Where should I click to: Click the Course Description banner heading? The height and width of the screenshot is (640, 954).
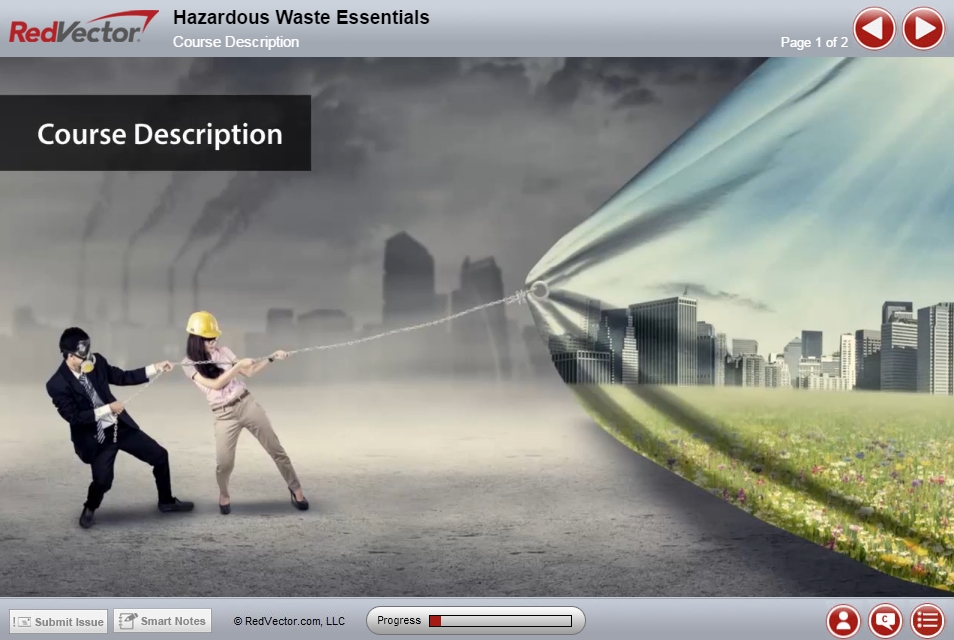coord(160,134)
